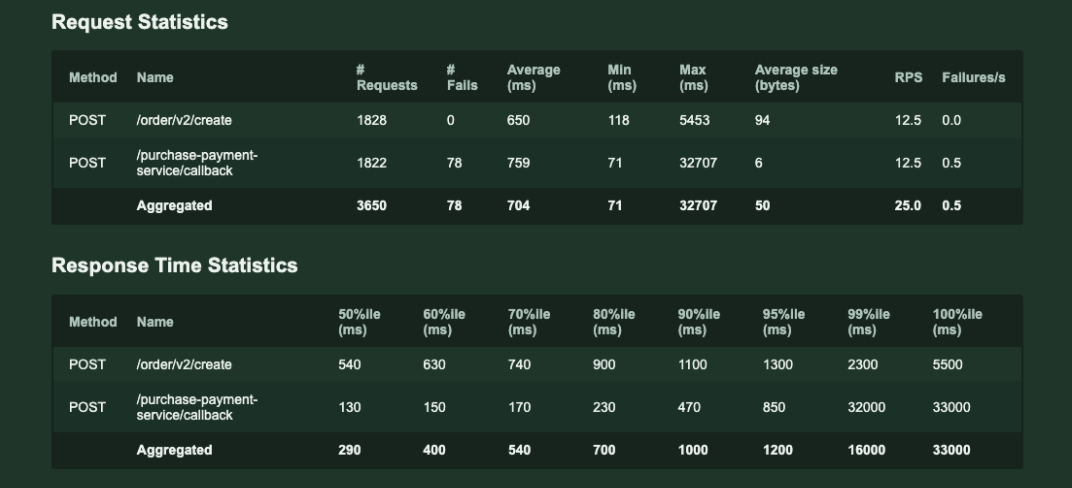Click the "Response Time Statistics" section heading

(x=174, y=266)
